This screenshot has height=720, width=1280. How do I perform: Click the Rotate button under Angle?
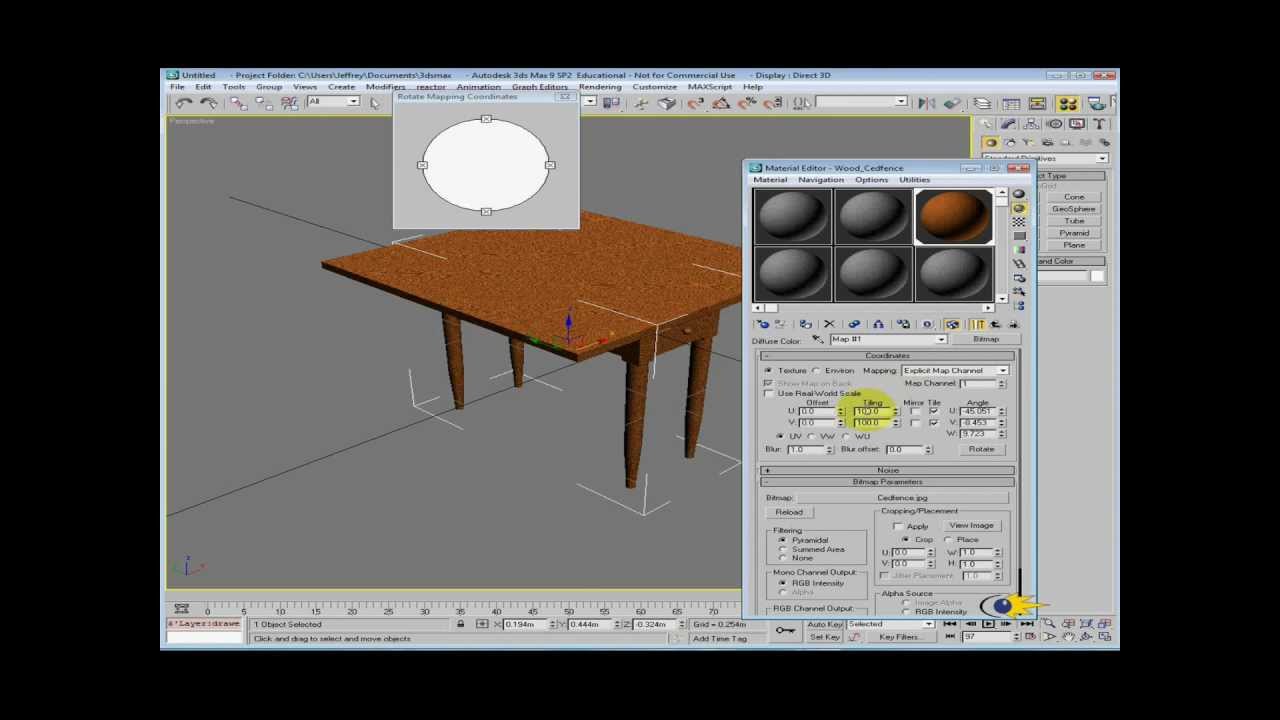[981, 449]
